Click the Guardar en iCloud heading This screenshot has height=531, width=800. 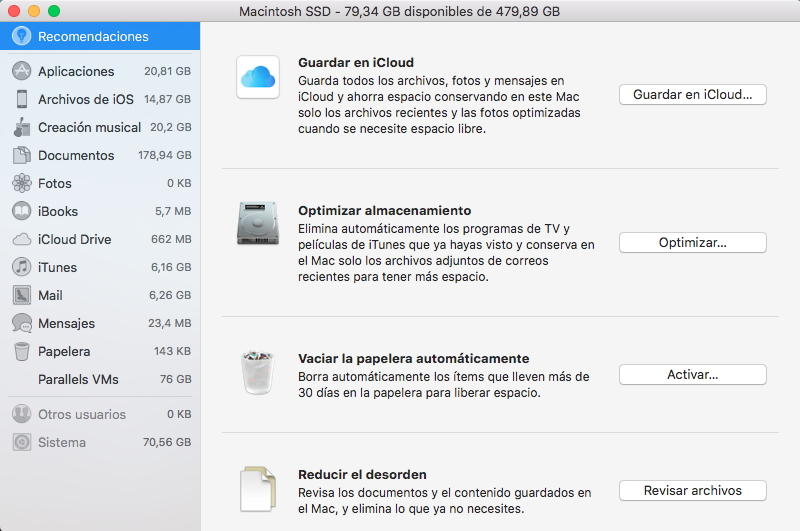[356, 62]
